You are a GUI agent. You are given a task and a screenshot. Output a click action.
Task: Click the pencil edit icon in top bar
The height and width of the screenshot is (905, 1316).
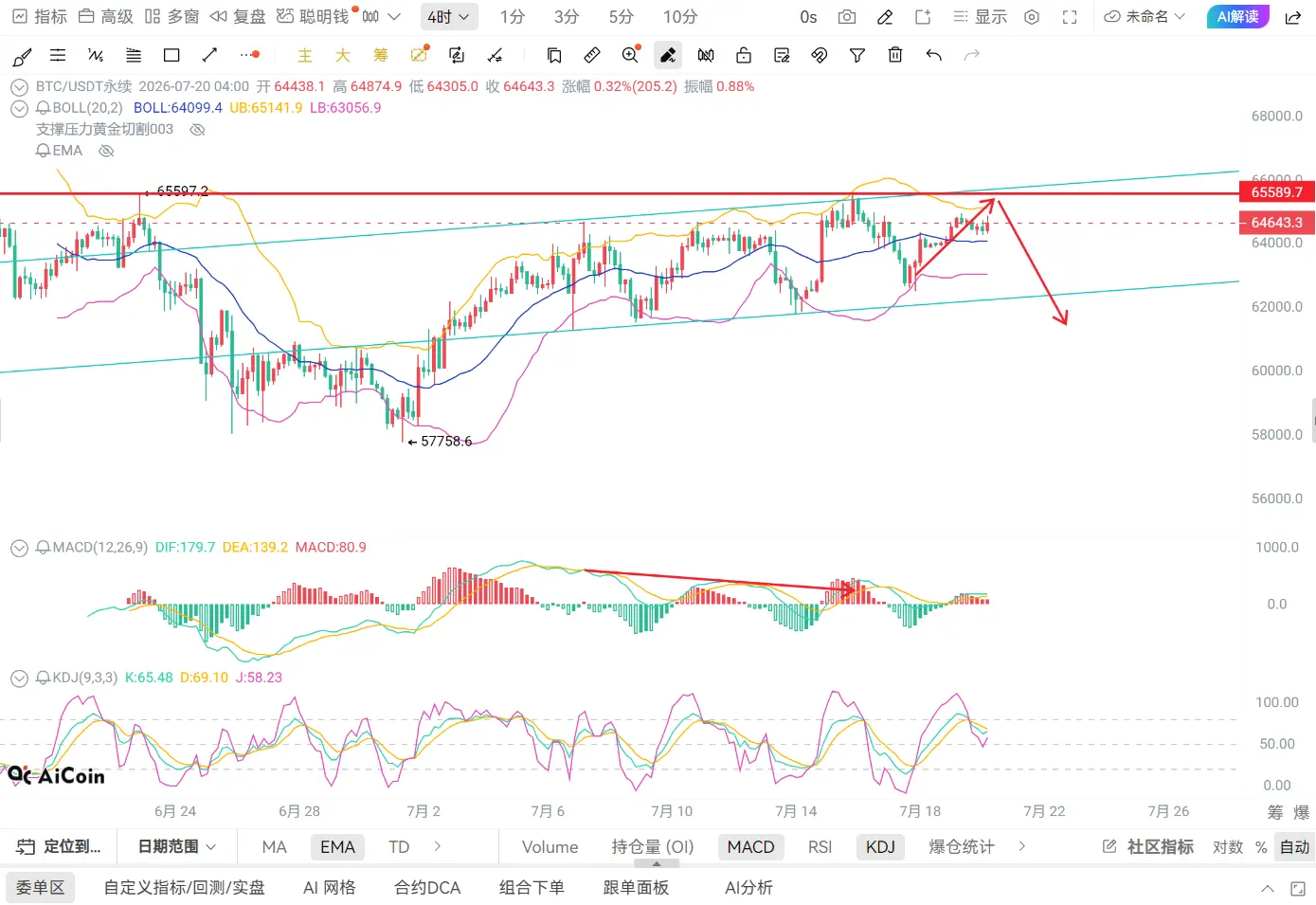coord(885,17)
